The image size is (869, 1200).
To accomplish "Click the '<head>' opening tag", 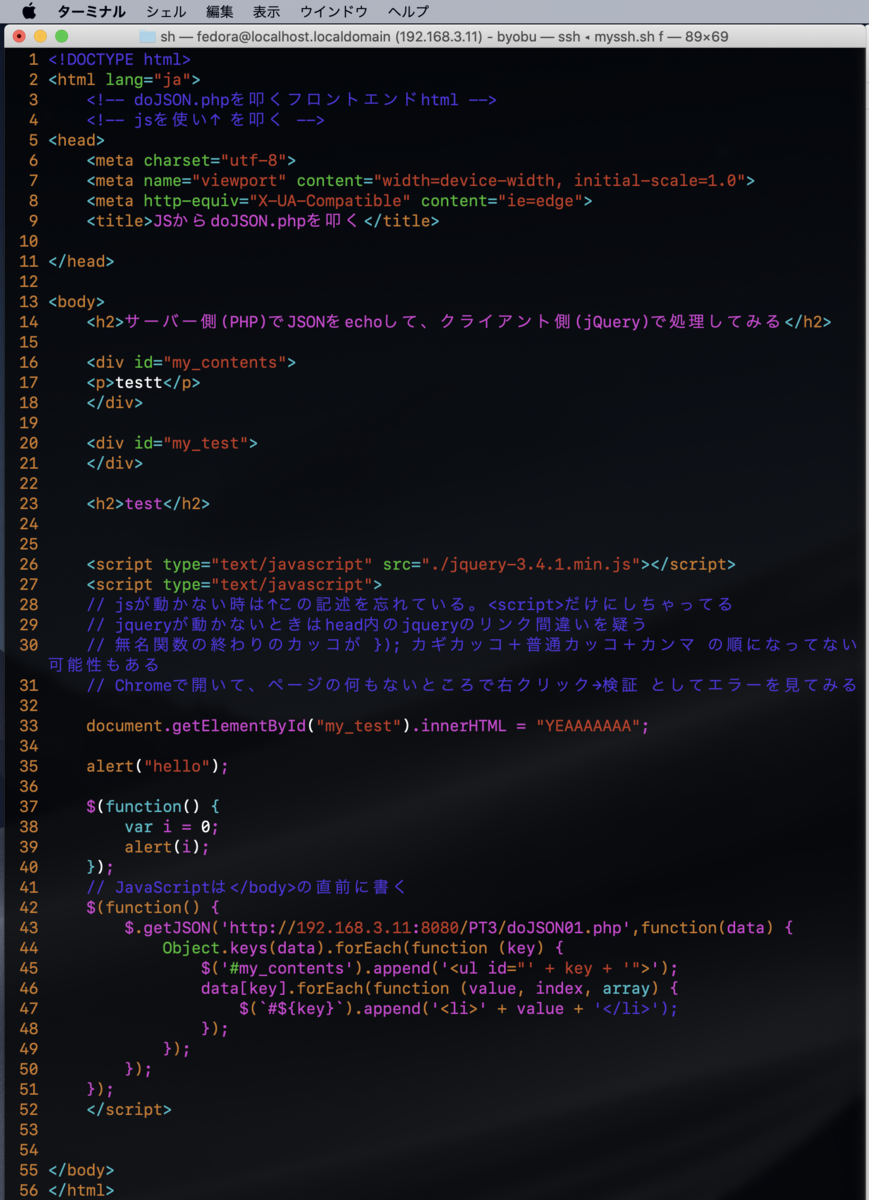I will coord(76,140).
